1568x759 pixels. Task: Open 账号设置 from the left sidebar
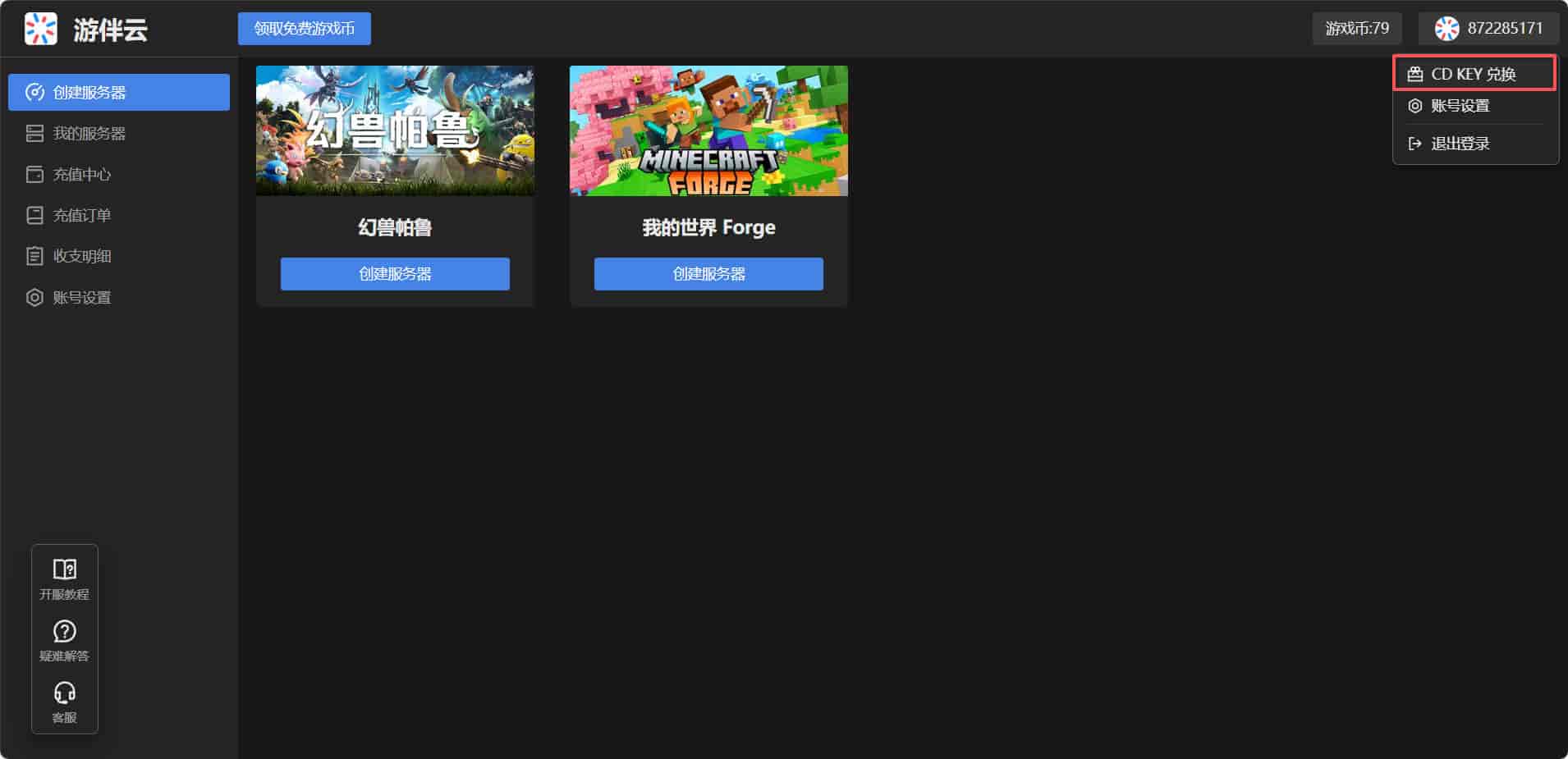(81, 297)
